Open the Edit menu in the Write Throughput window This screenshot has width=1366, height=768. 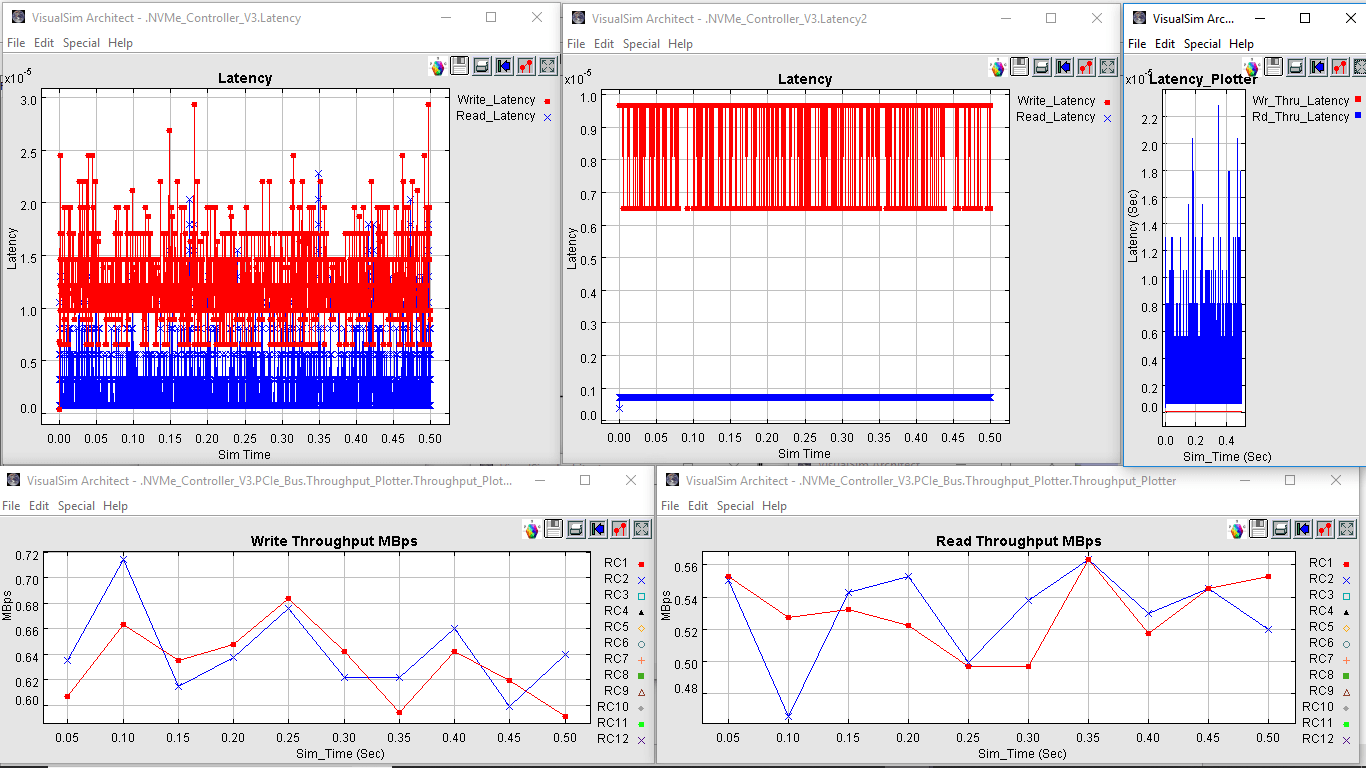coord(39,506)
